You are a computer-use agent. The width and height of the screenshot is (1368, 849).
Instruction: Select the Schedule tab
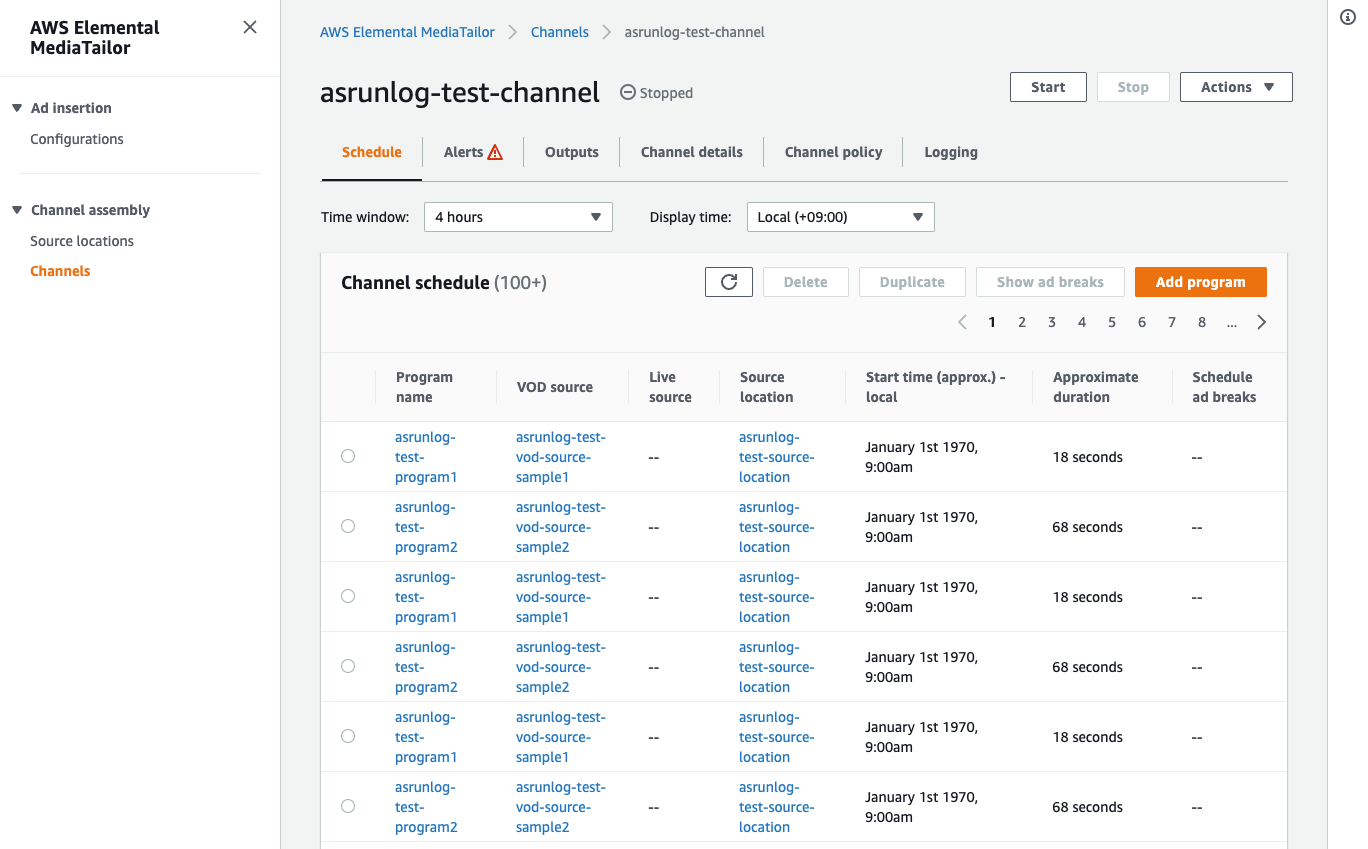372,152
